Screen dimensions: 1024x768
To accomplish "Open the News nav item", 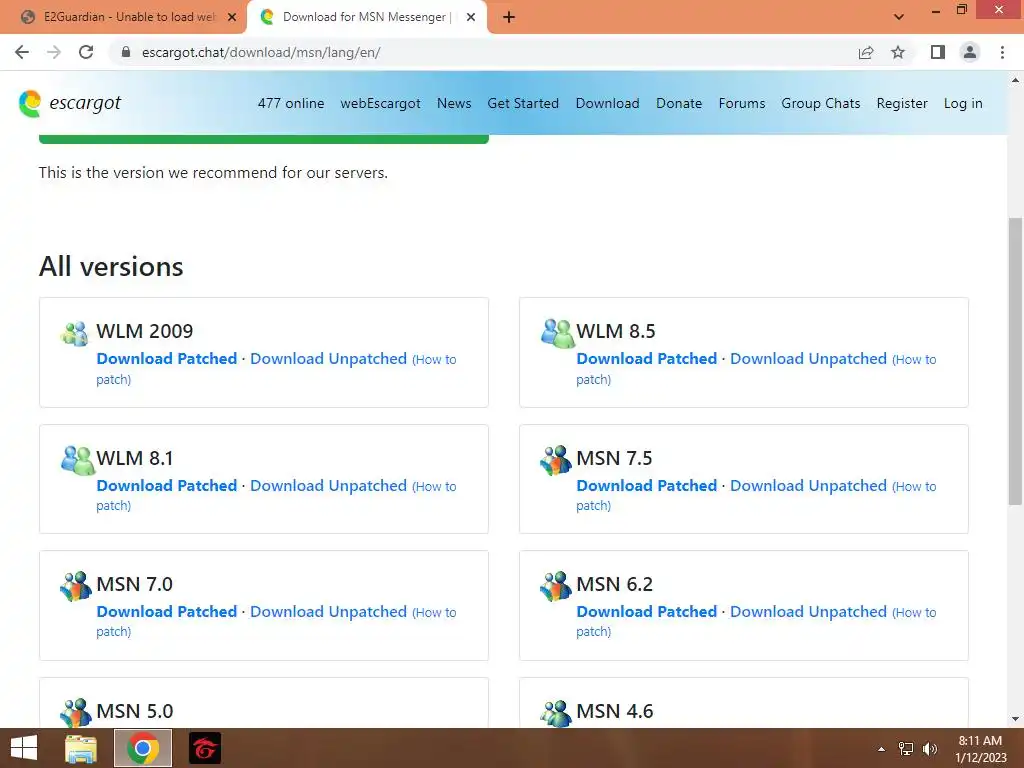I will [x=454, y=103].
